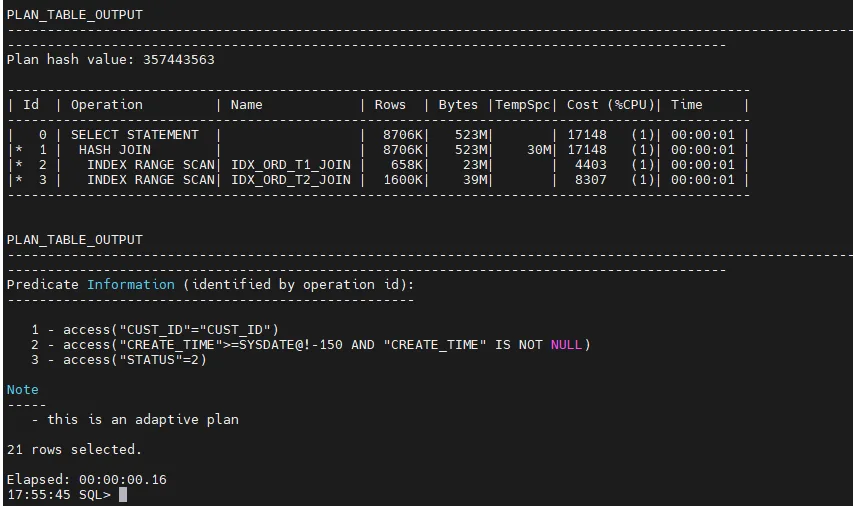Click the Rows column header

point(390,104)
